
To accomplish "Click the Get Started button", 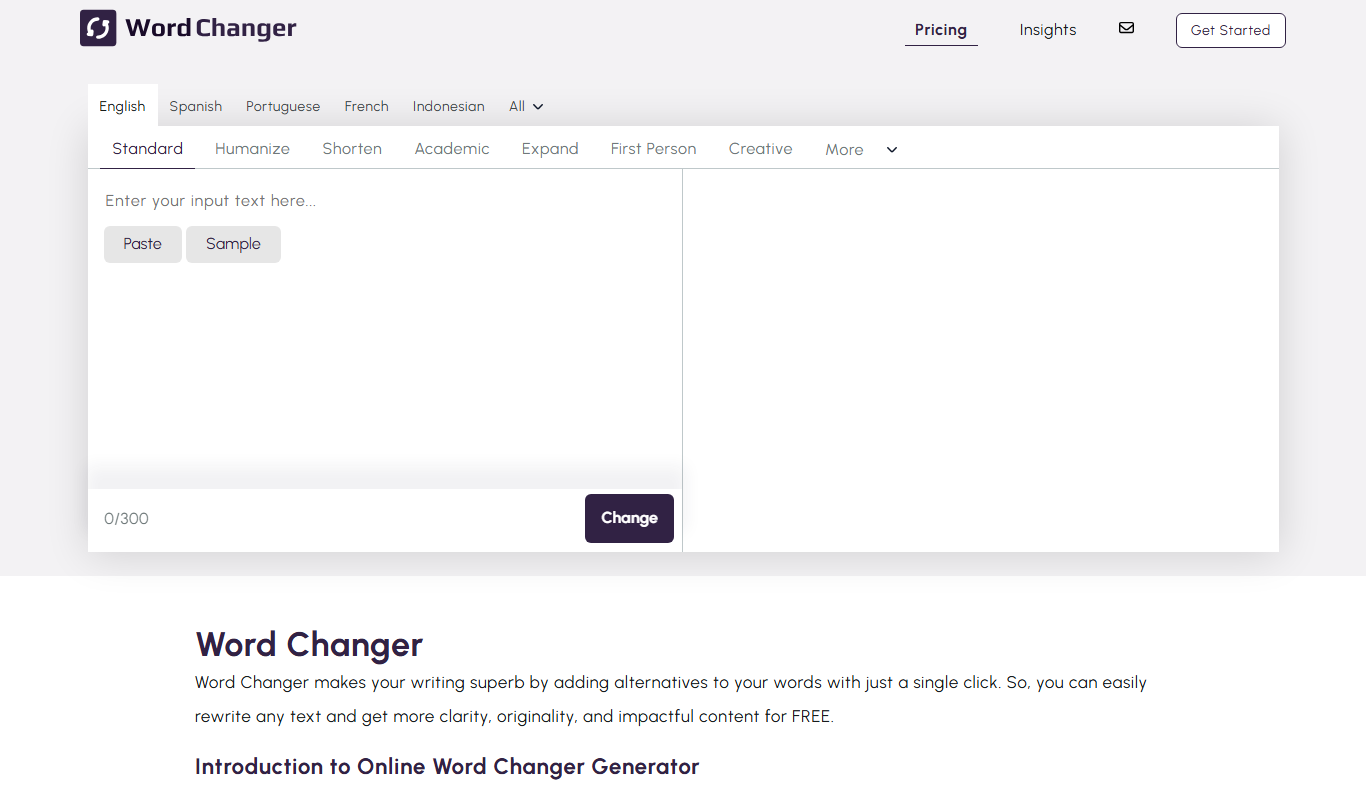I will coord(1230,30).
